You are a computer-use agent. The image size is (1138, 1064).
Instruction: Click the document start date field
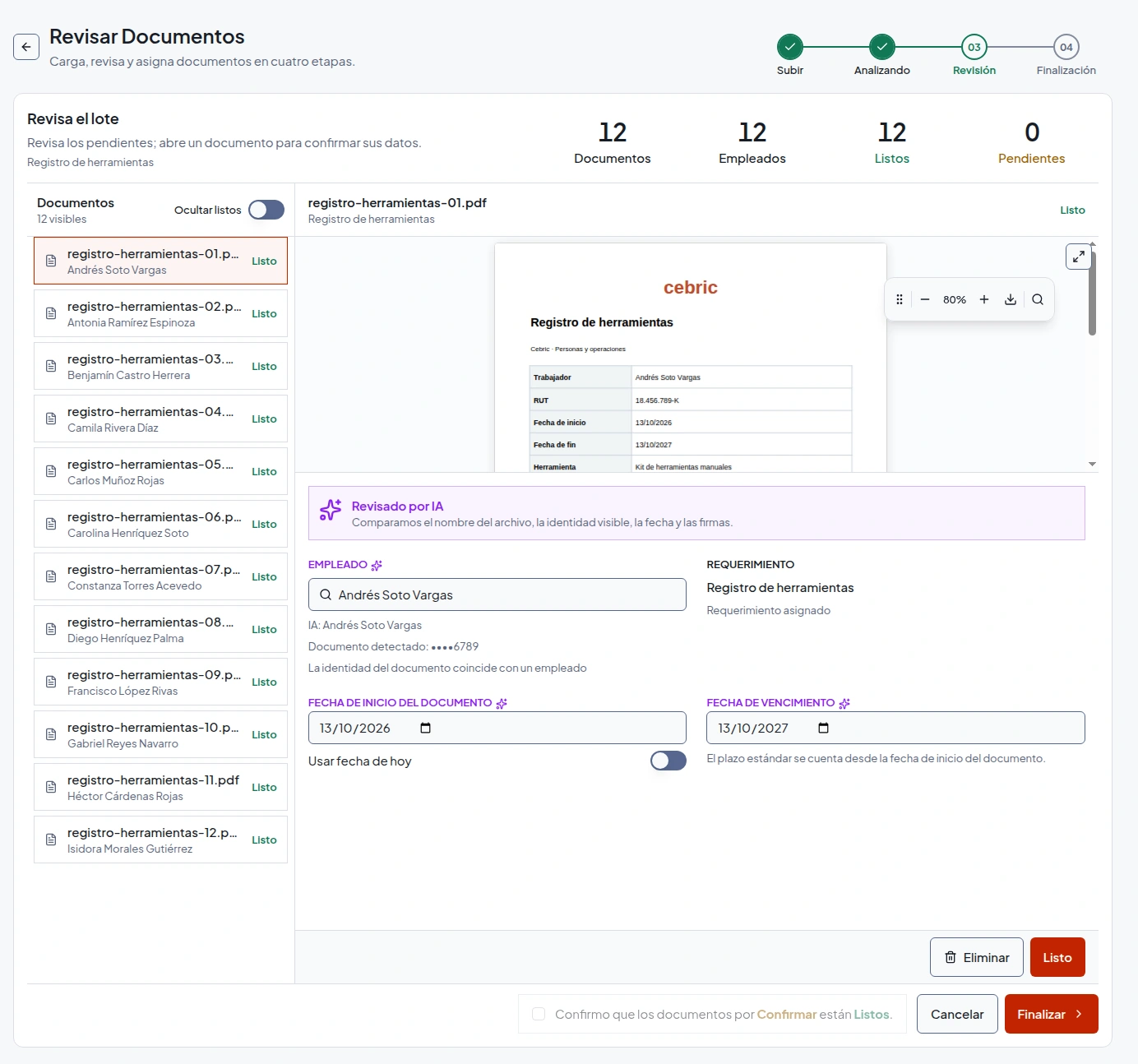coord(497,728)
